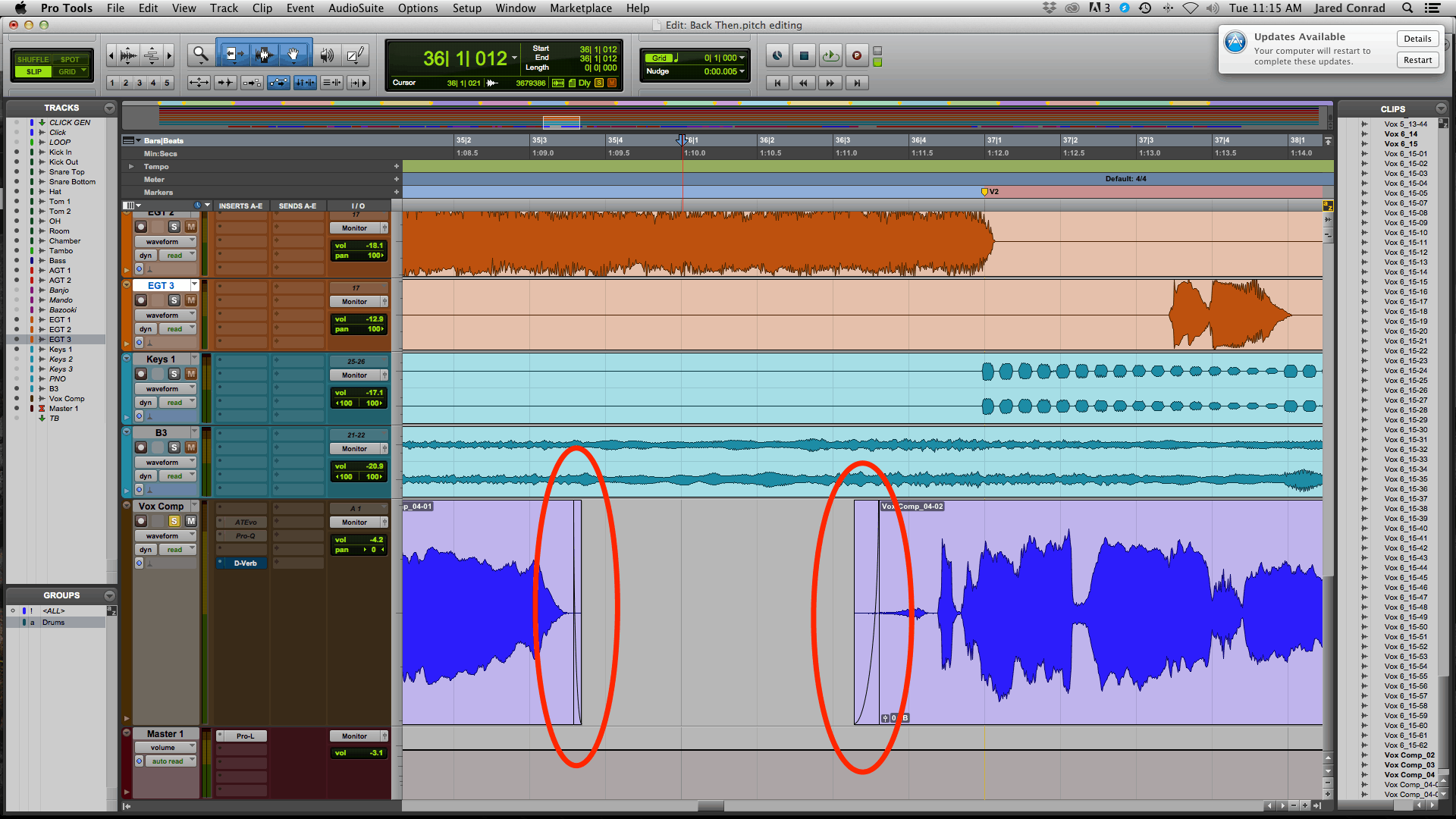Click Go to End transport button
Viewport: 1456px width, 819px height.
(857, 83)
